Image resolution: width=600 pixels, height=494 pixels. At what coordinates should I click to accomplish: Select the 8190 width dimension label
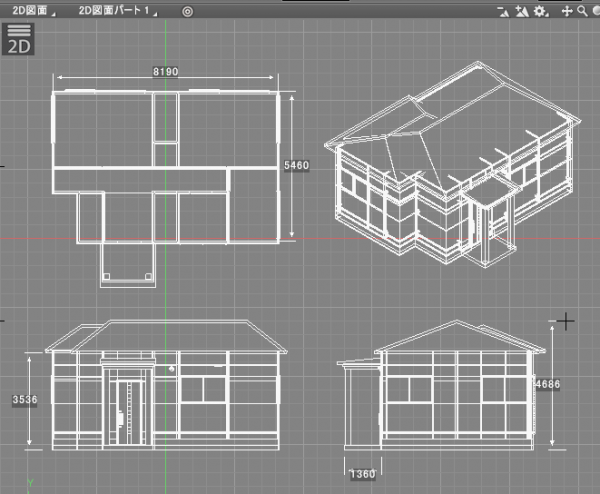(166, 73)
